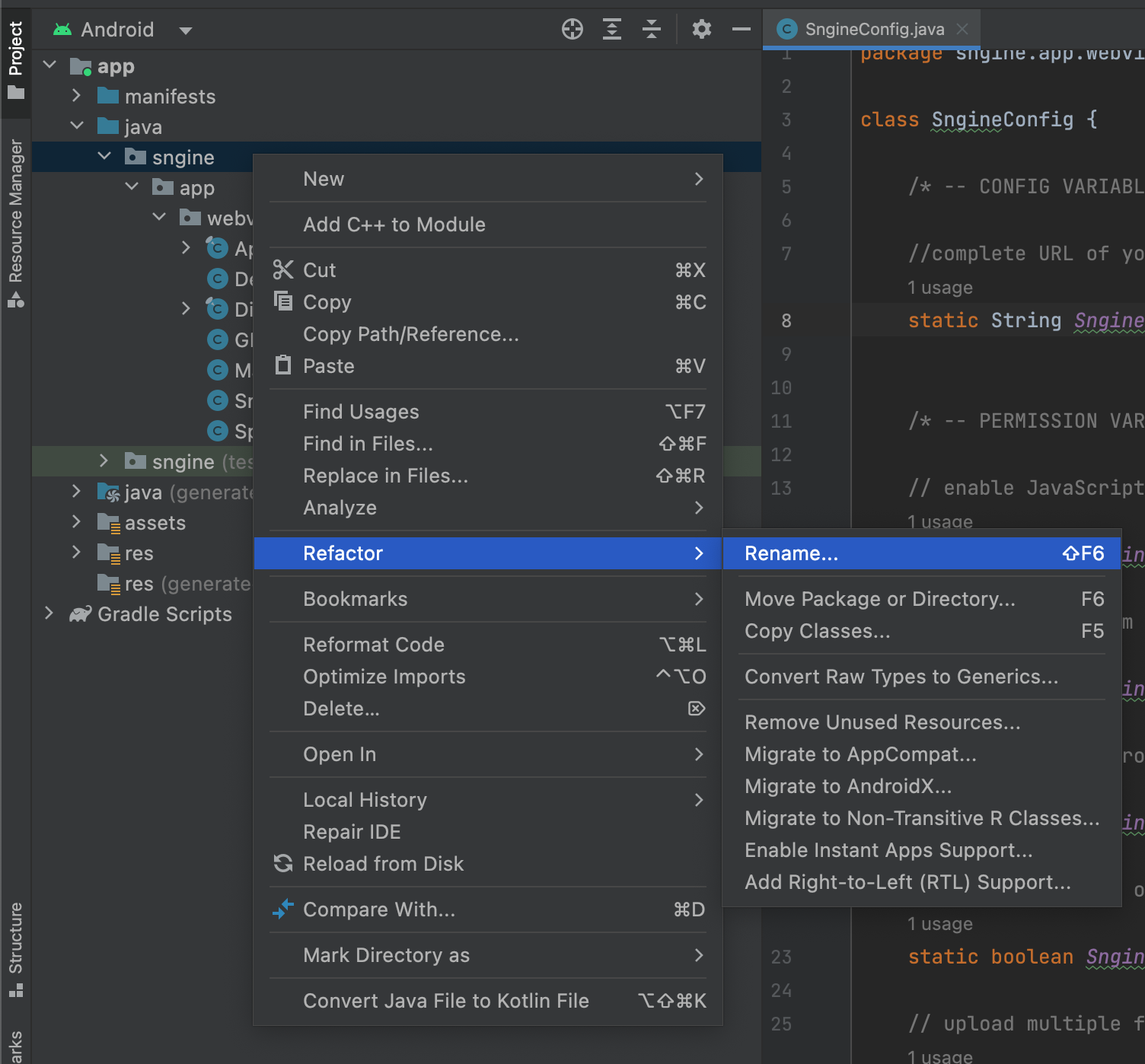Click the Compare With arrows icon
This screenshot has width=1145, height=1064.
pyautogui.click(x=283, y=909)
